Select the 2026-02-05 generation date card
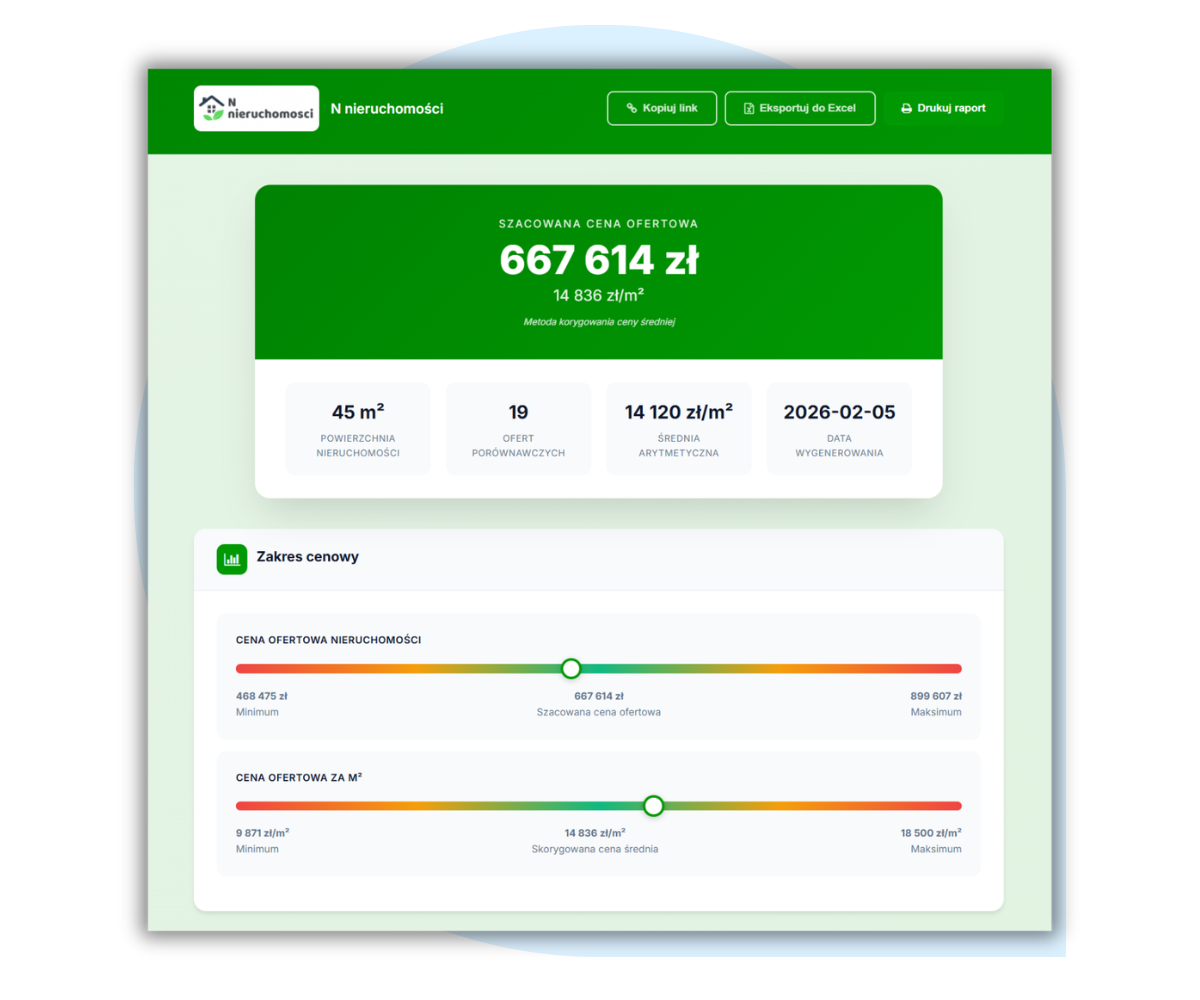The image size is (1200, 1000). coord(839,428)
